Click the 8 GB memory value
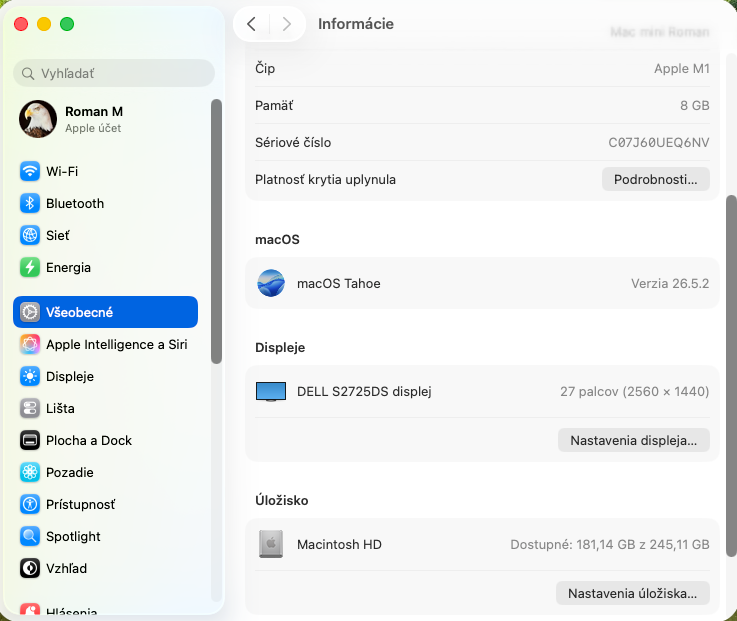 point(695,105)
